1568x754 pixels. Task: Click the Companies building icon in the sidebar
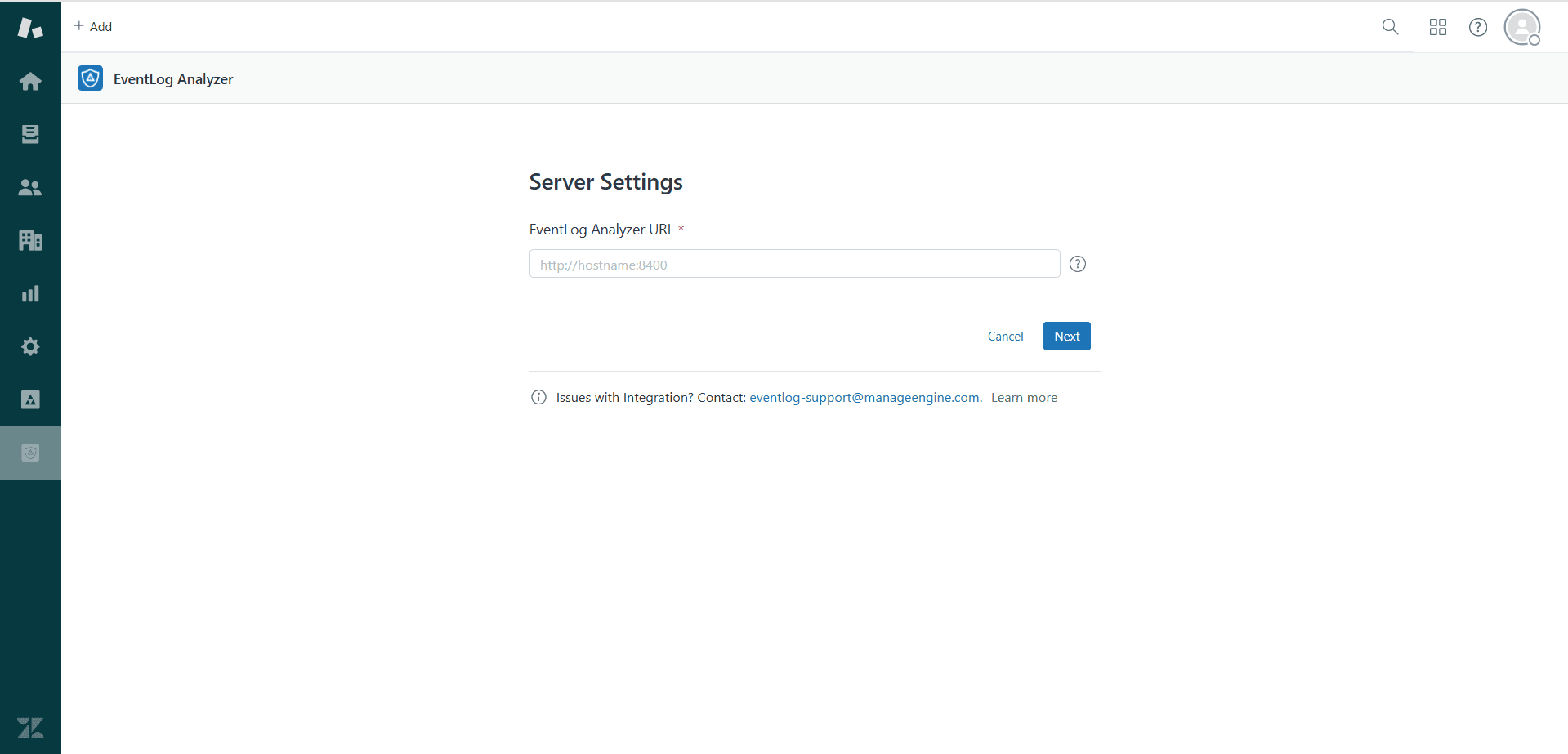point(30,240)
